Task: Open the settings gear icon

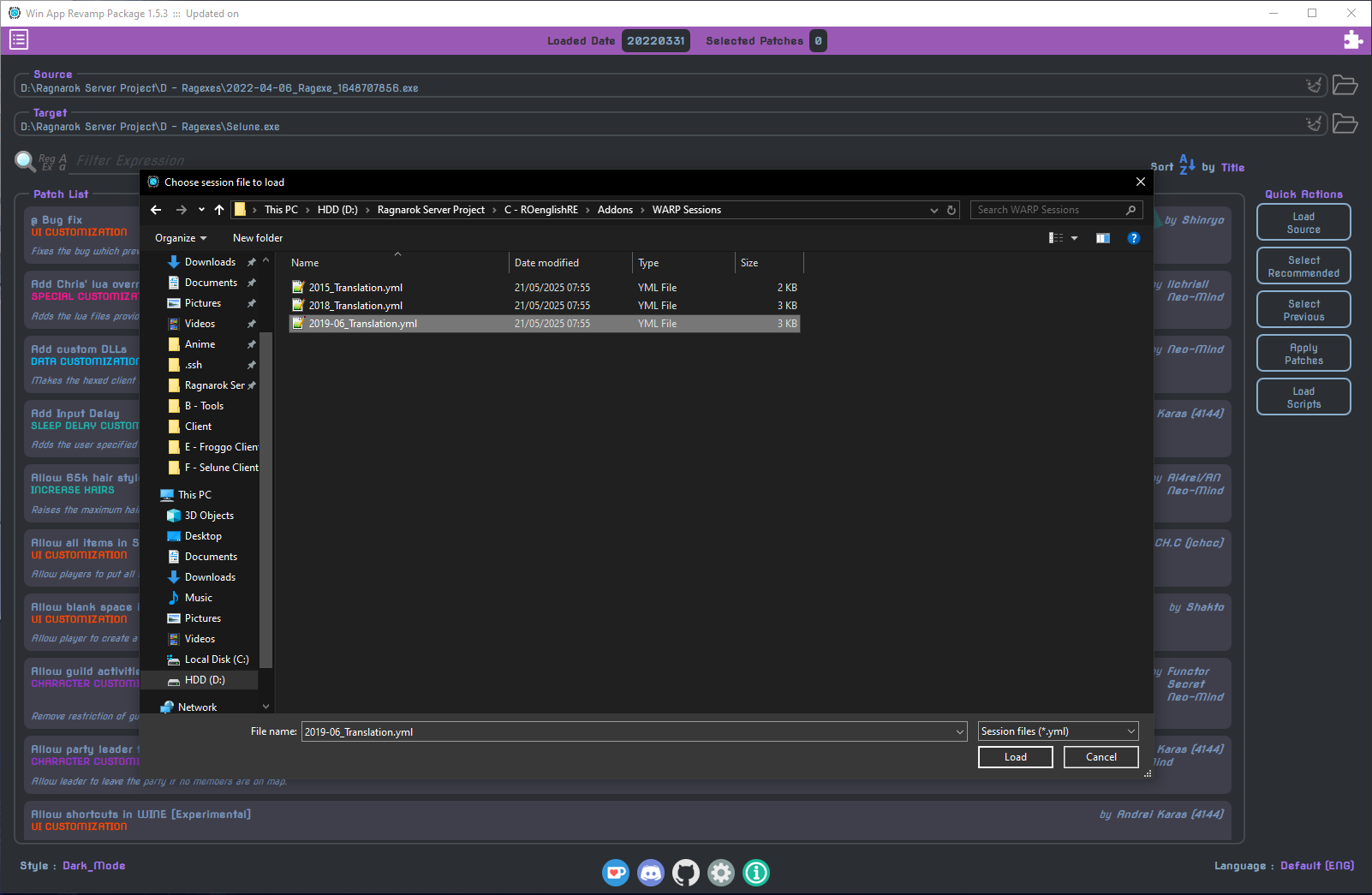Action: pyautogui.click(x=721, y=873)
